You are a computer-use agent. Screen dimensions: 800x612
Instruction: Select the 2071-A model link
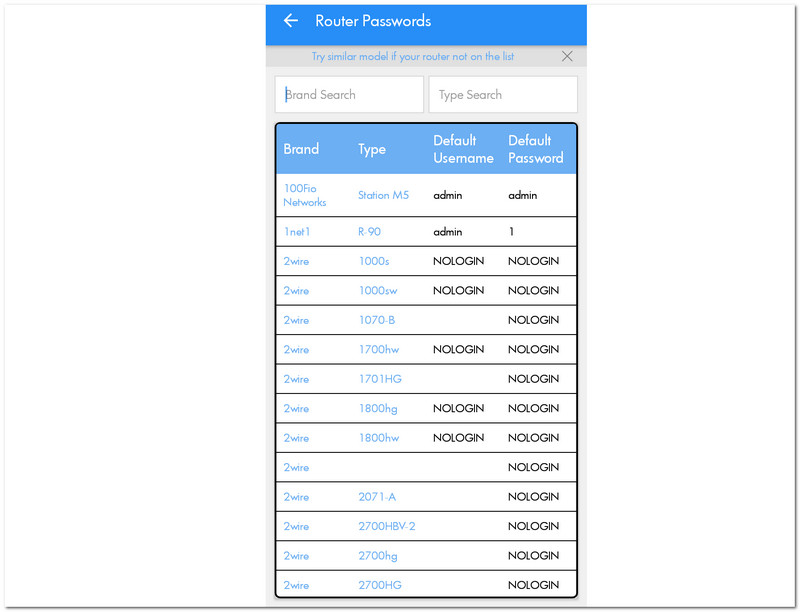coord(377,497)
